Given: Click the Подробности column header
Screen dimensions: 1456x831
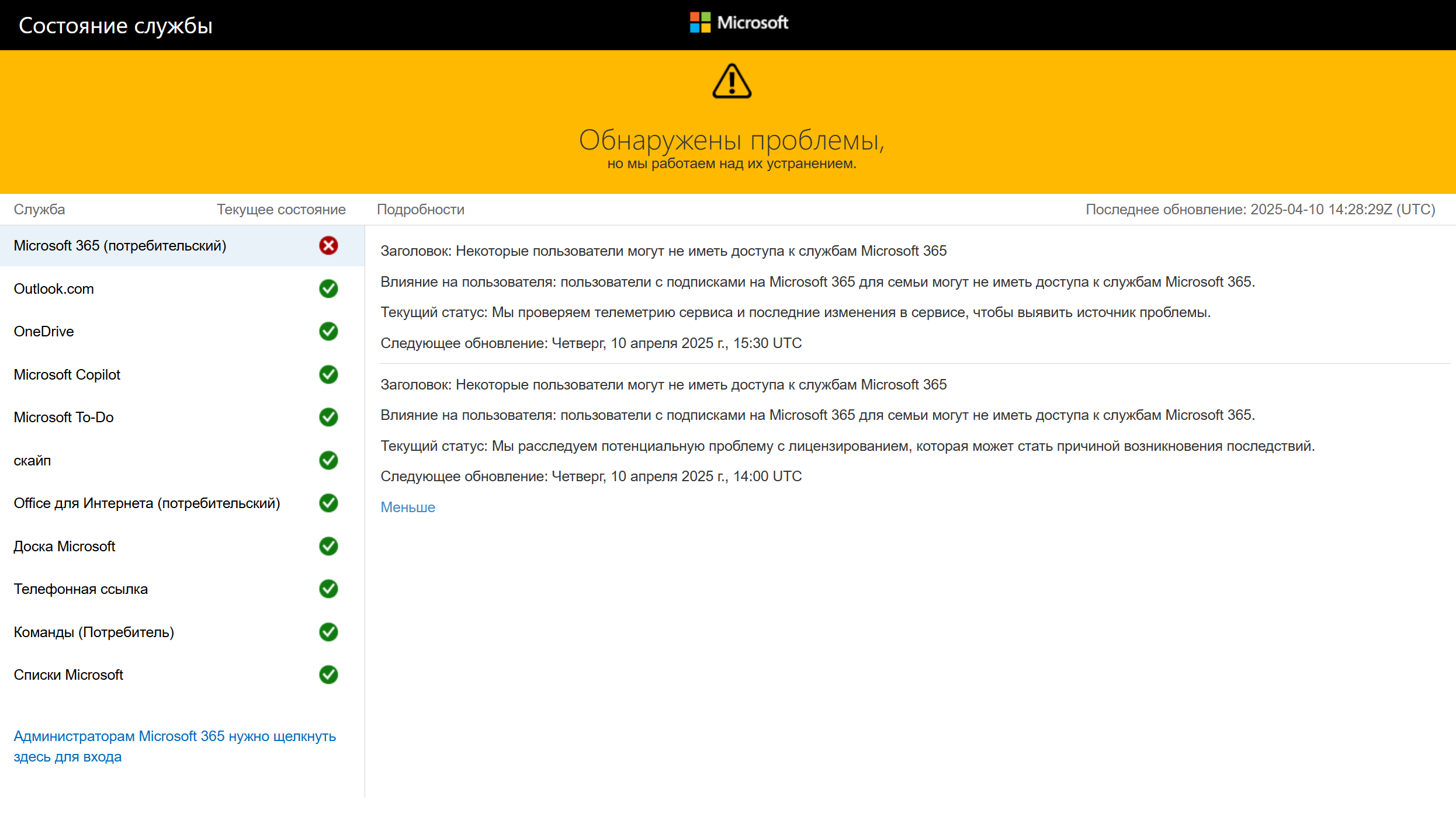Looking at the screenshot, I should (x=421, y=209).
